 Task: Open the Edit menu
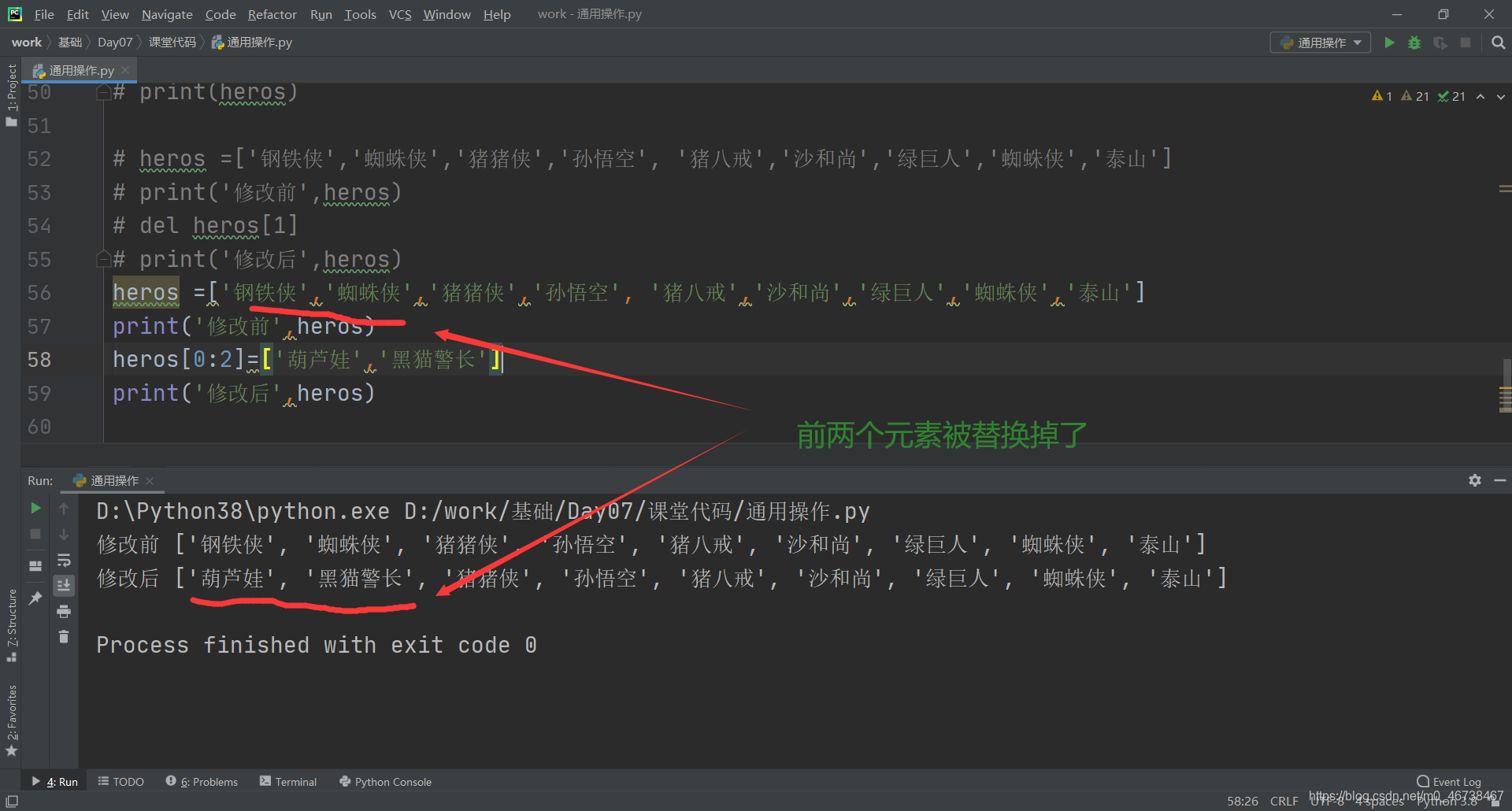pyautogui.click(x=77, y=14)
